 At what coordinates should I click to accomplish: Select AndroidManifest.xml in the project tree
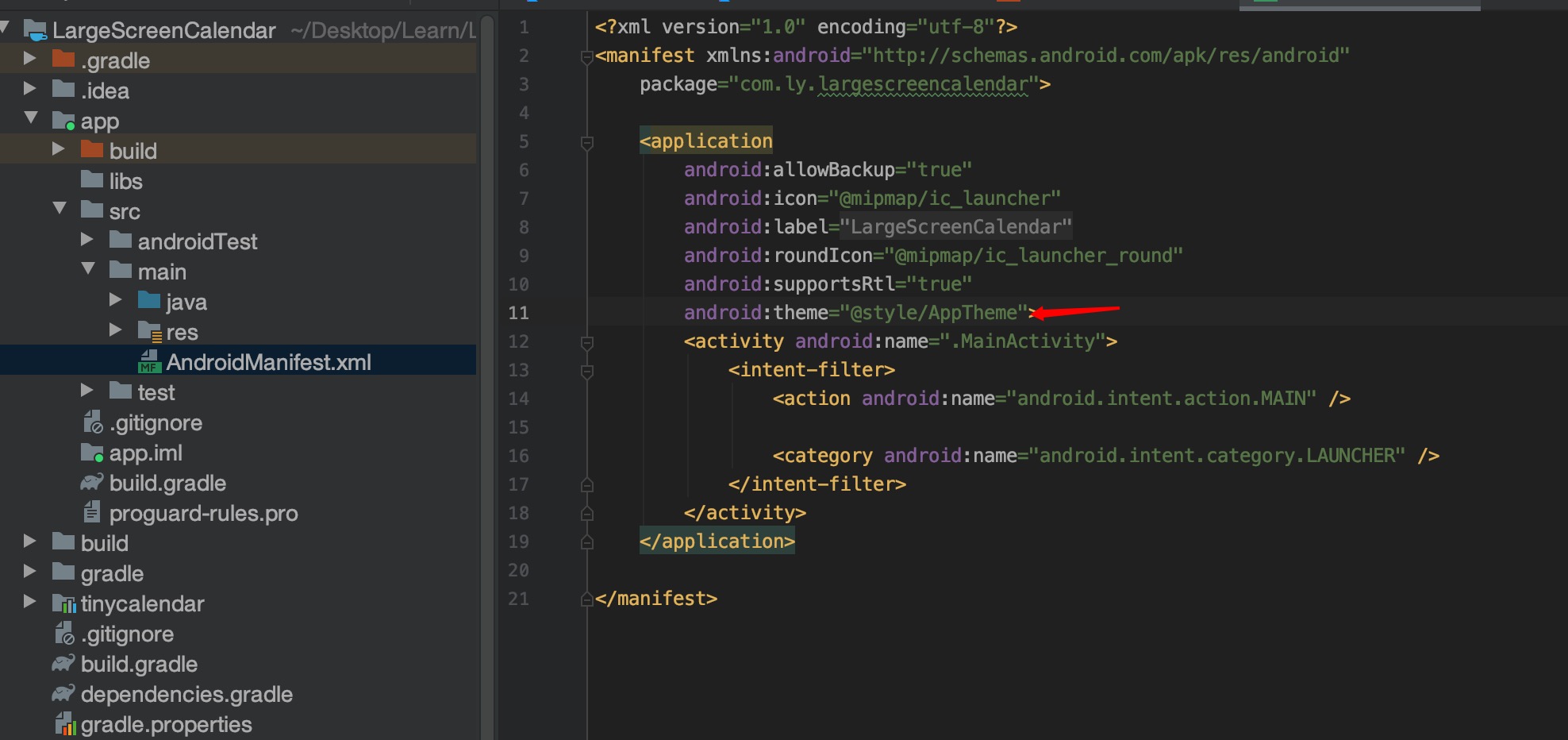pyautogui.click(x=238, y=361)
